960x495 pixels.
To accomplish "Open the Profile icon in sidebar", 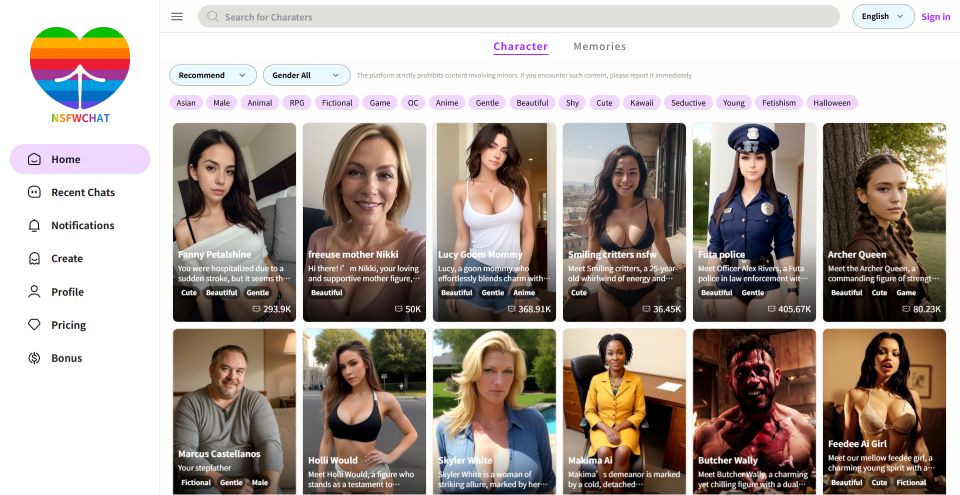I will point(34,292).
